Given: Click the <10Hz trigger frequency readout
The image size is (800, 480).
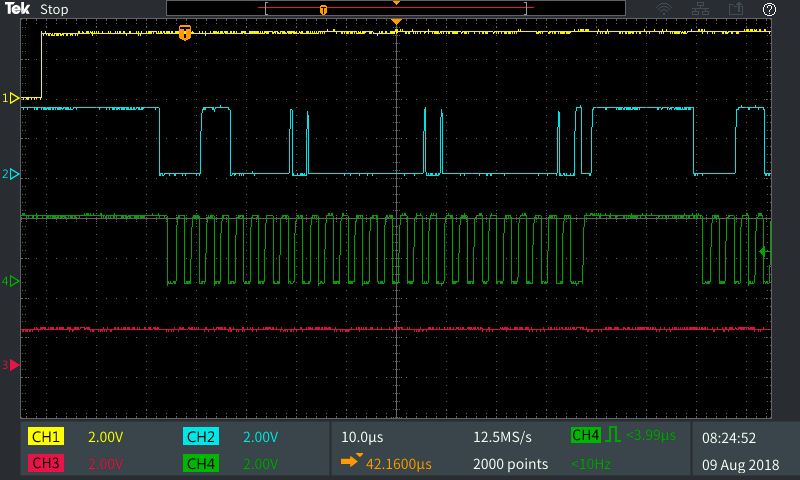Looking at the screenshot, I should tap(591, 464).
